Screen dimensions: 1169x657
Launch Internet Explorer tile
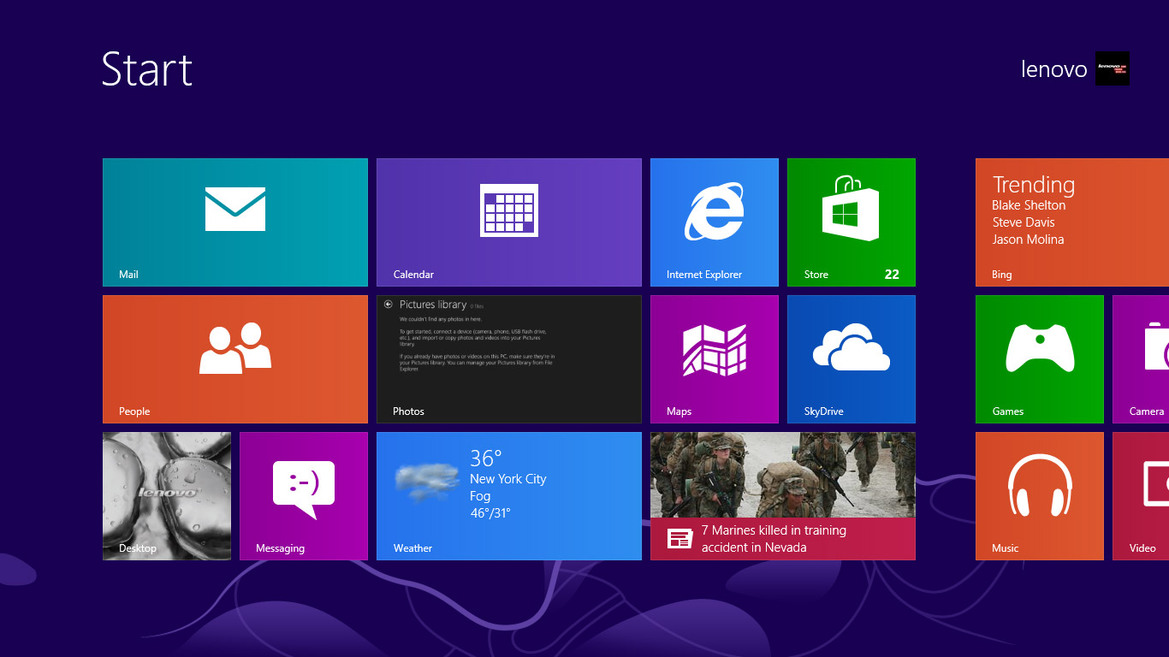click(x=714, y=222)
